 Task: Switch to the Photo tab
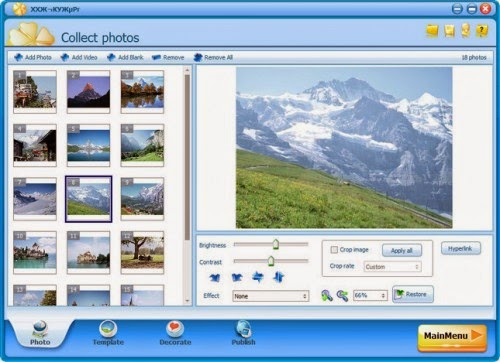pyautogui.click(x=40, y=333)
